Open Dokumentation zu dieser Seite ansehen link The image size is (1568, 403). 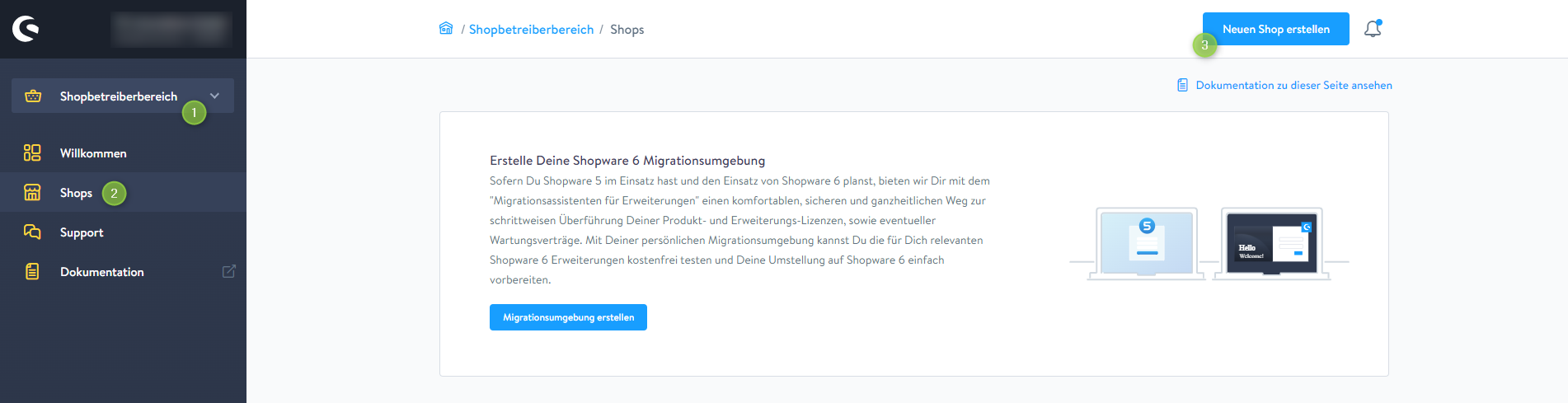tap(1293, 85)
